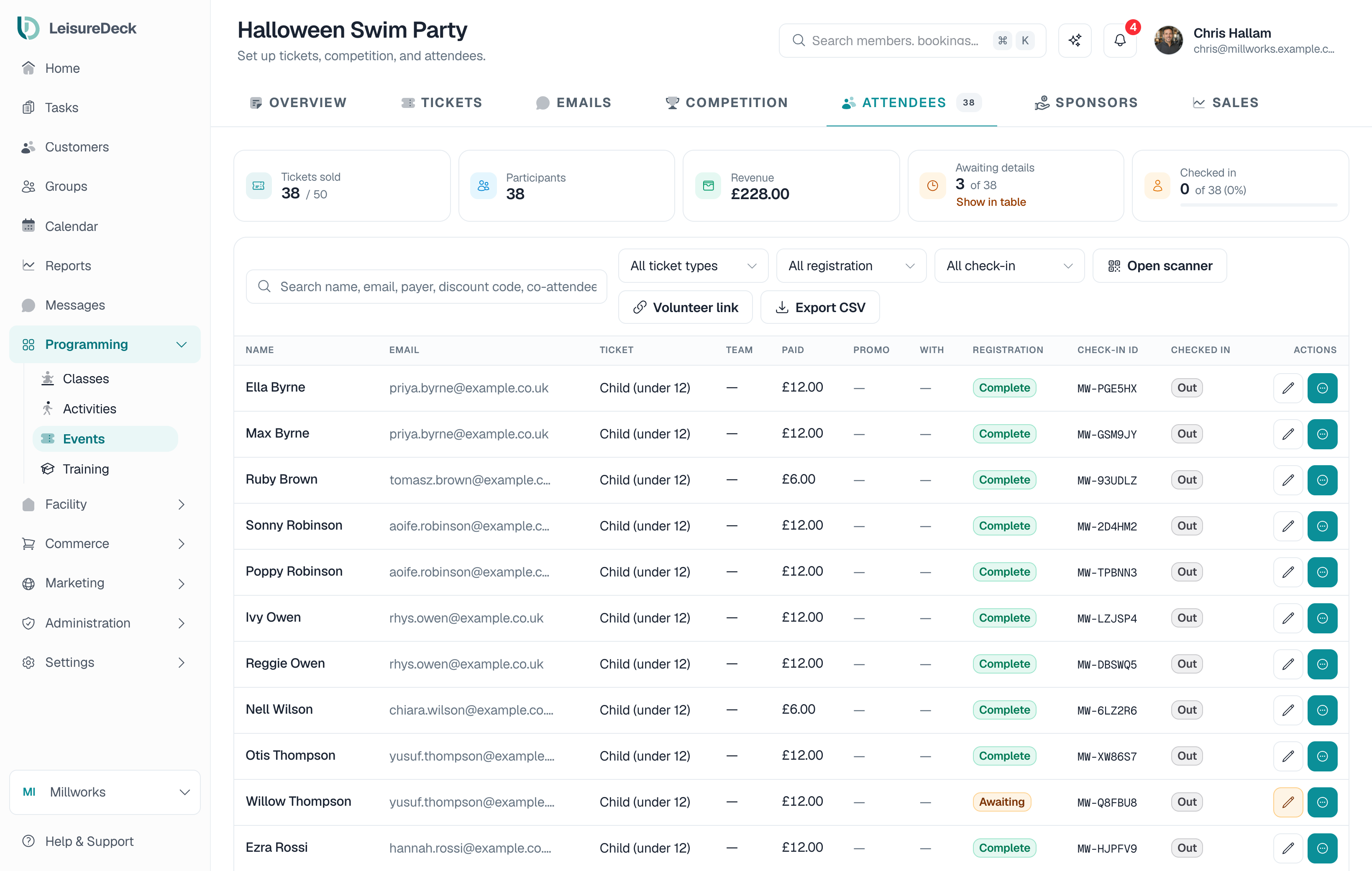Click Chris Hallam's profile avatar

(1168, 41)
